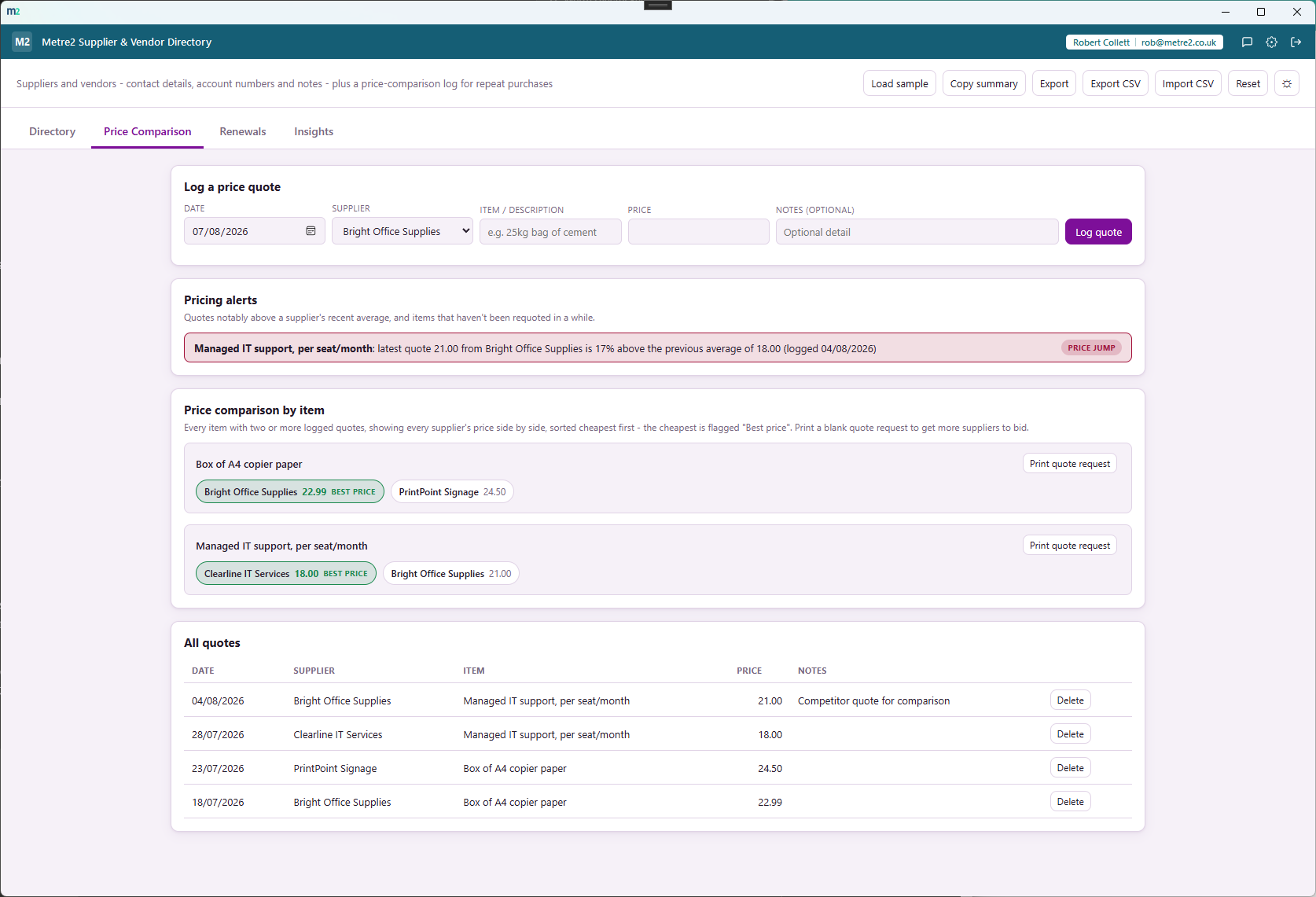This screenshot has height=897, width=1316.
Task: Open the feedback chat icon
Action: 1247,42
